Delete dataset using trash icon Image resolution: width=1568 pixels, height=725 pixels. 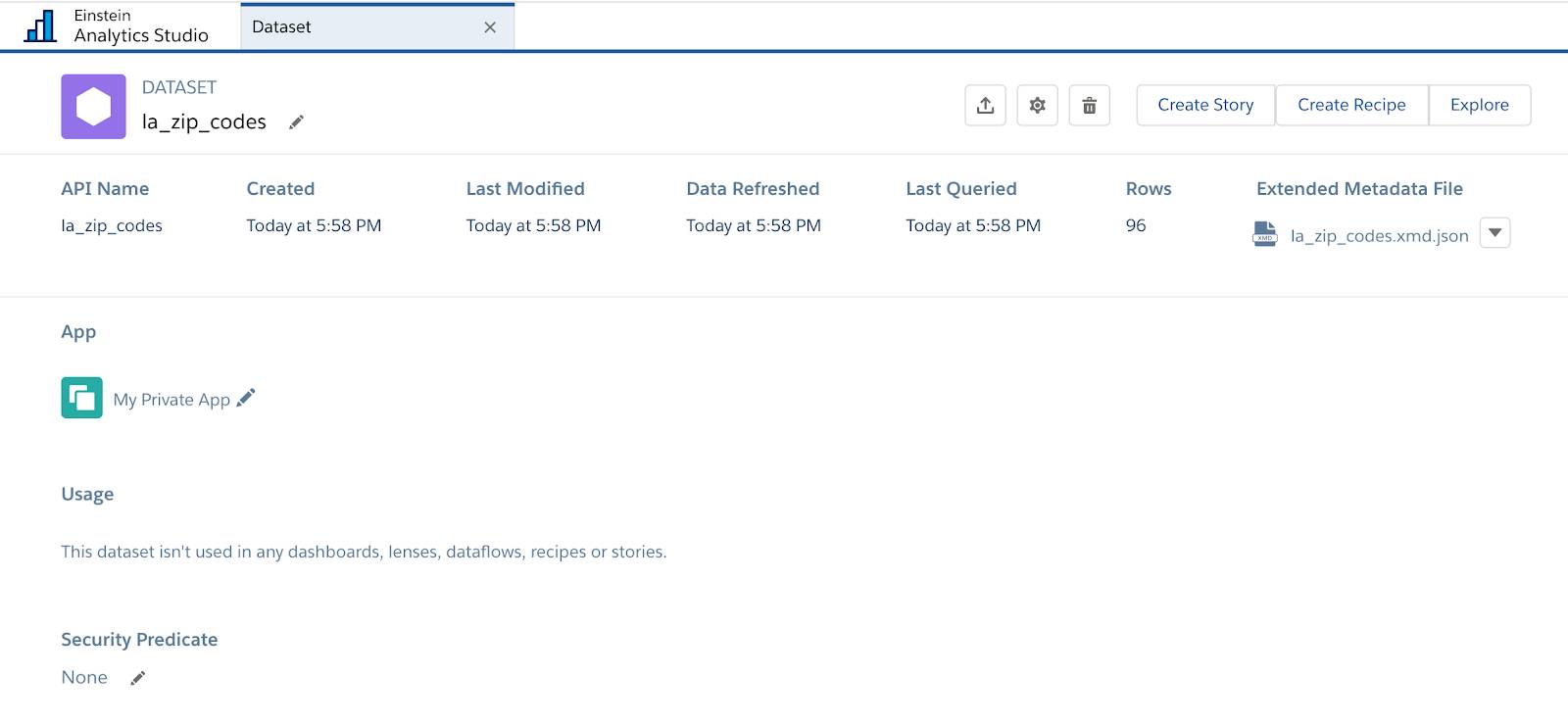[x=1089, y=105]
